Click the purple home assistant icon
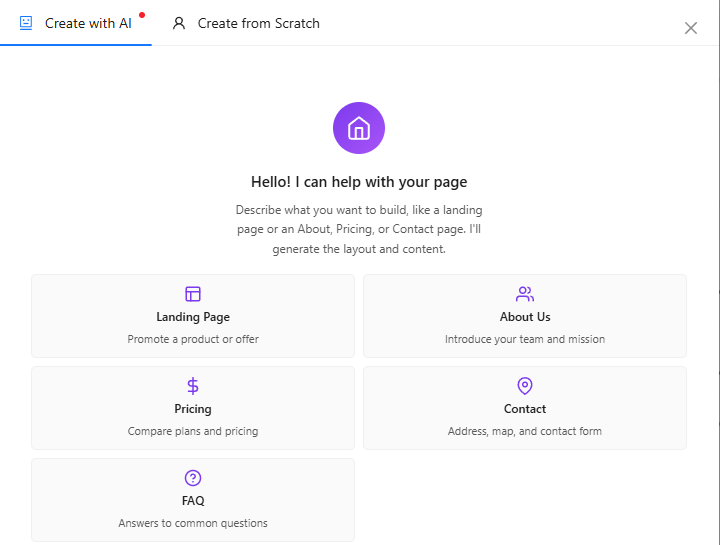This screenshot has width=720, height=545. 359,128
